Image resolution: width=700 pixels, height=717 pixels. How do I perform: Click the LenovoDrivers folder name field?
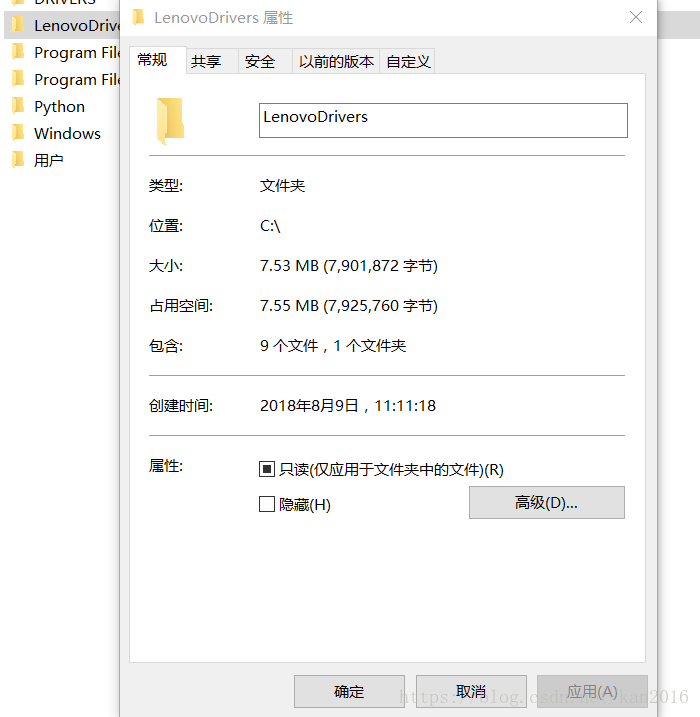click(443, 120)
